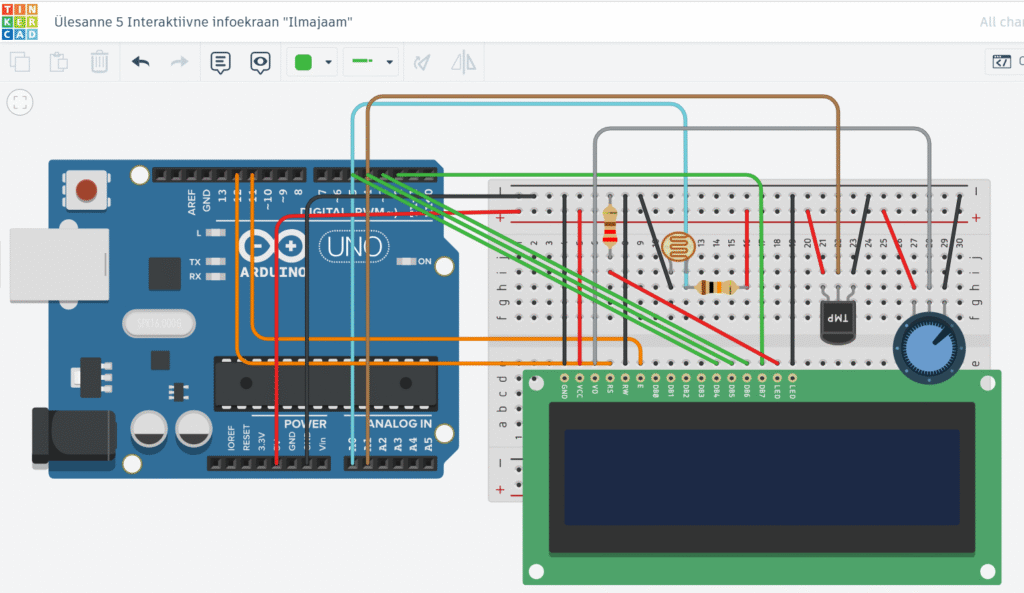
Task: Open the Notes tool
Action: pyautogui.click(x=220, y=63)
